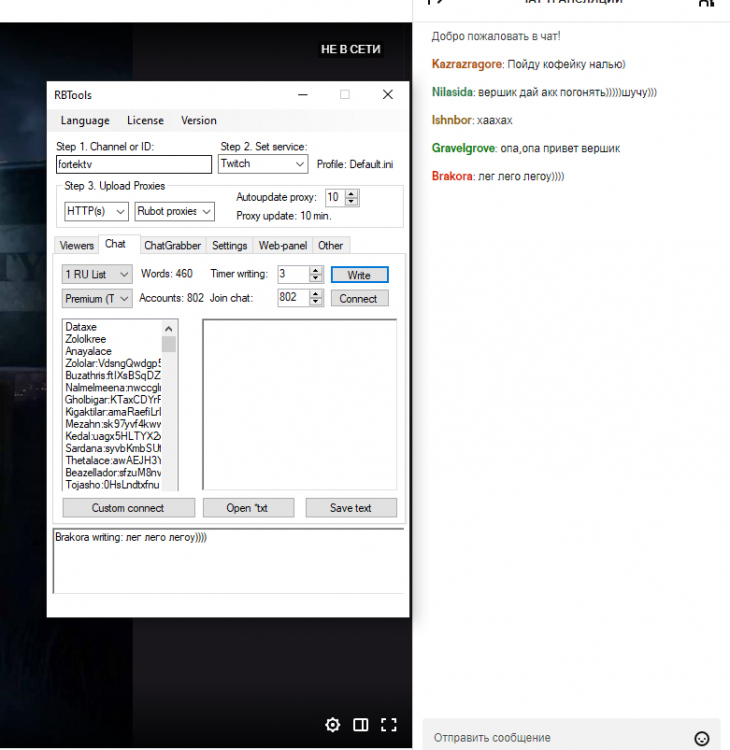This screenshot has height=750, width=730.
Task: Switch to the ChatGrabber tab
Action: 172,245
